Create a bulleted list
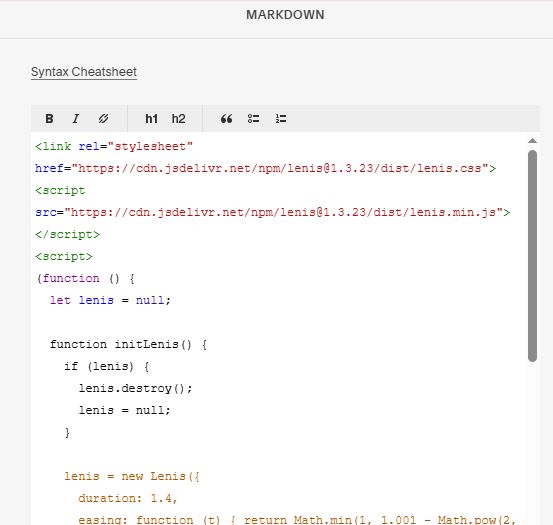Viewport: 553px width, 525px height. (x=254, y=118)
